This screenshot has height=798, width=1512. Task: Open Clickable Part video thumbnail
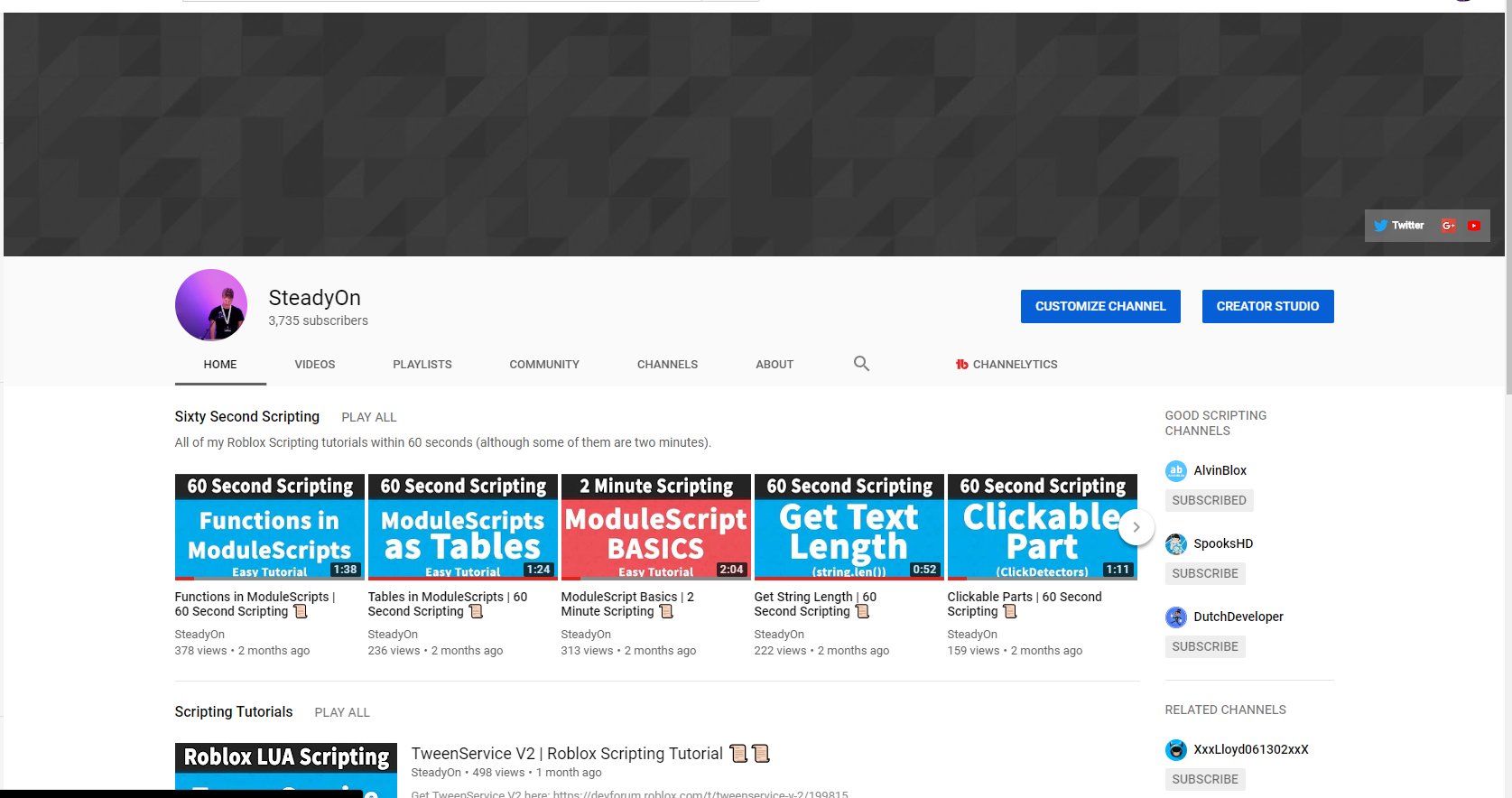[x=1043, y=527]
